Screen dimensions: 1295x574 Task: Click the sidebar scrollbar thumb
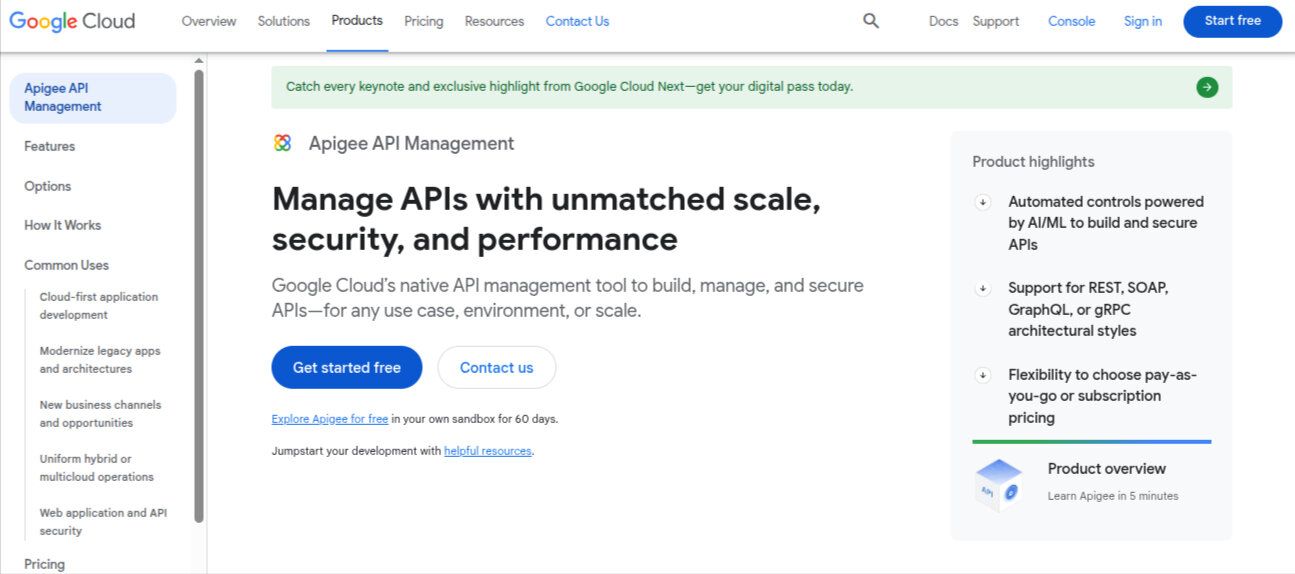[x=199, y=295]
